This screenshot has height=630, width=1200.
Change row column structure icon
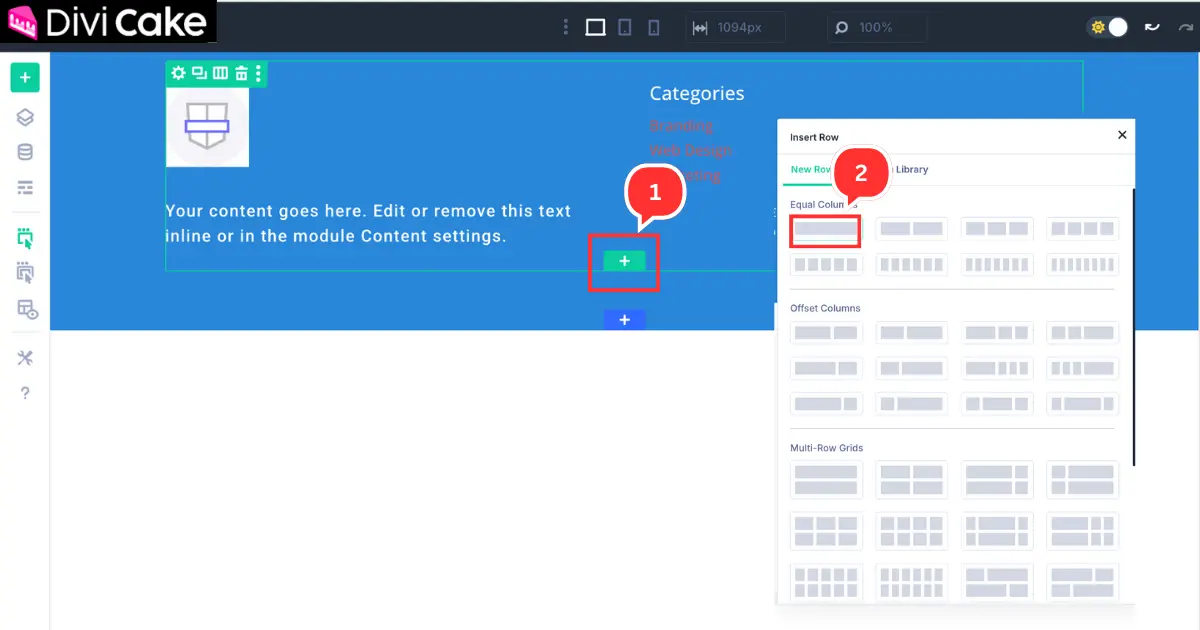(x=219, y=73)
